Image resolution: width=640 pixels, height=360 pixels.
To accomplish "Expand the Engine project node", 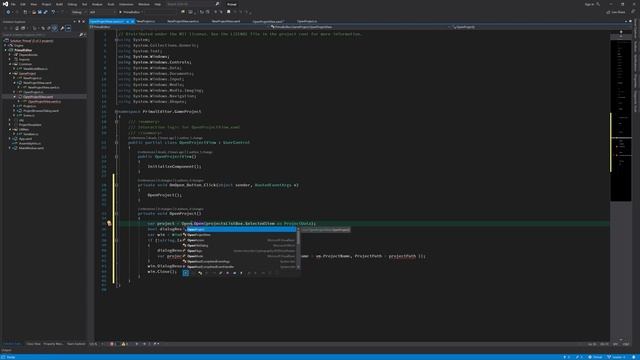I will click(x=5, y=46).
